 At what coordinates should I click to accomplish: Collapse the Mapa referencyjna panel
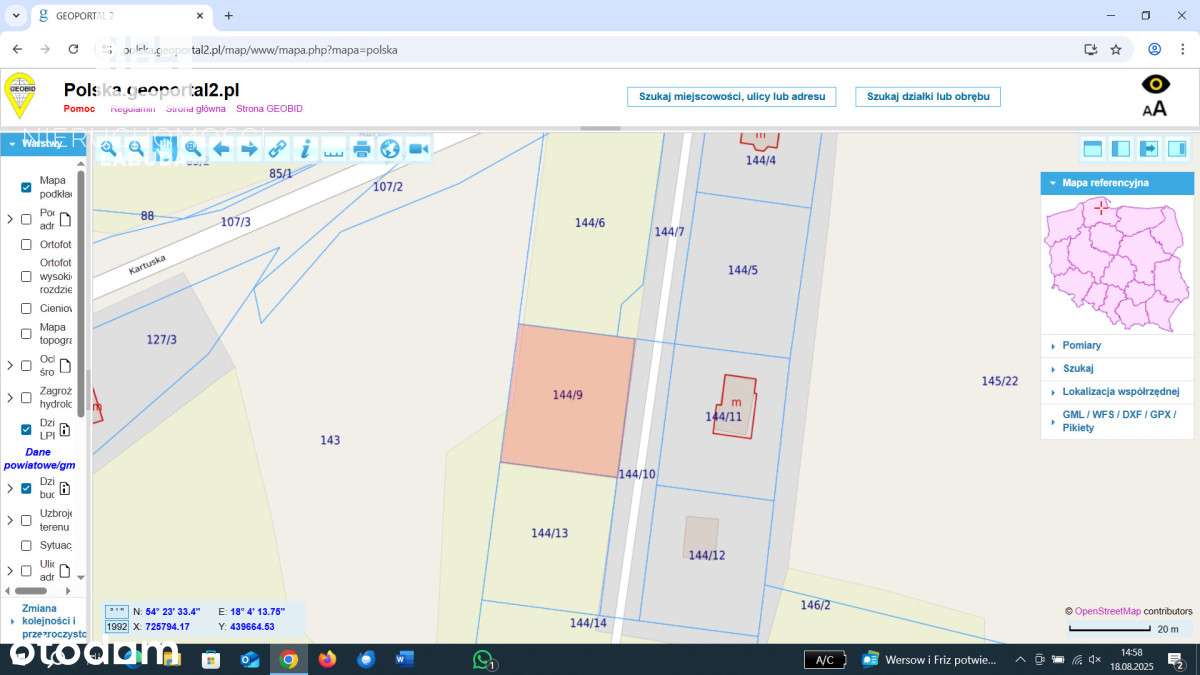1117,183
